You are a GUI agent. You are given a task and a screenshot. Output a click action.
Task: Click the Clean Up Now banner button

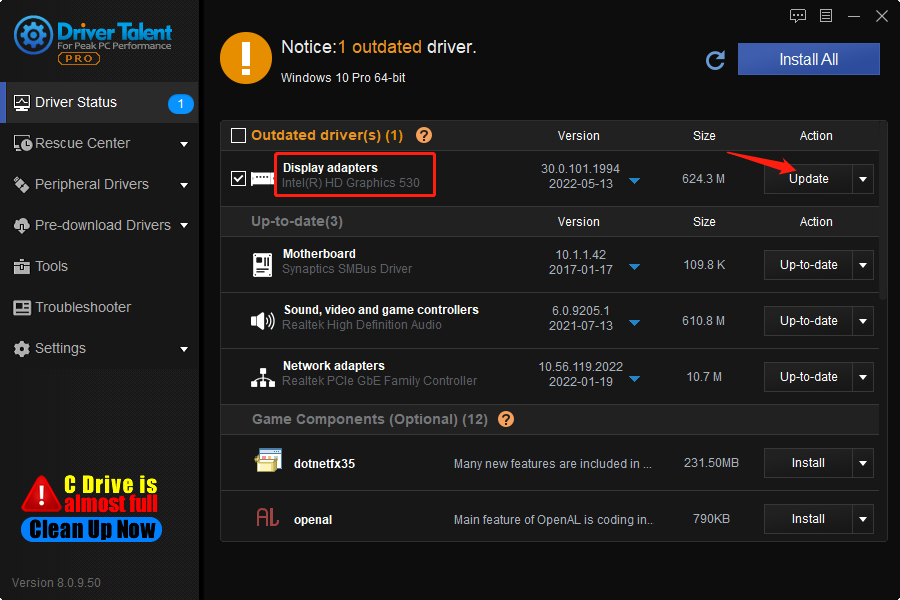(x=92, y=529)
